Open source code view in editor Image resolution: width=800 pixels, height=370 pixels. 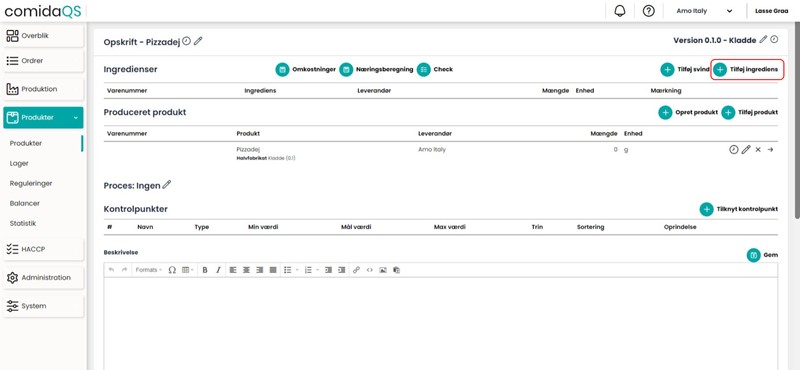369,270
